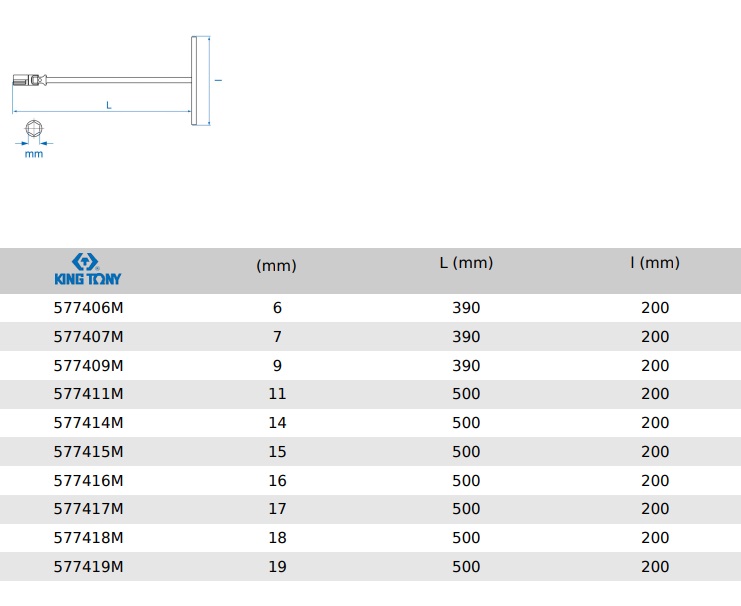This screenshot has height=606, width=741.
Task: Click product code 577418M
Action: pyautogui.click(x=88, y=538)
